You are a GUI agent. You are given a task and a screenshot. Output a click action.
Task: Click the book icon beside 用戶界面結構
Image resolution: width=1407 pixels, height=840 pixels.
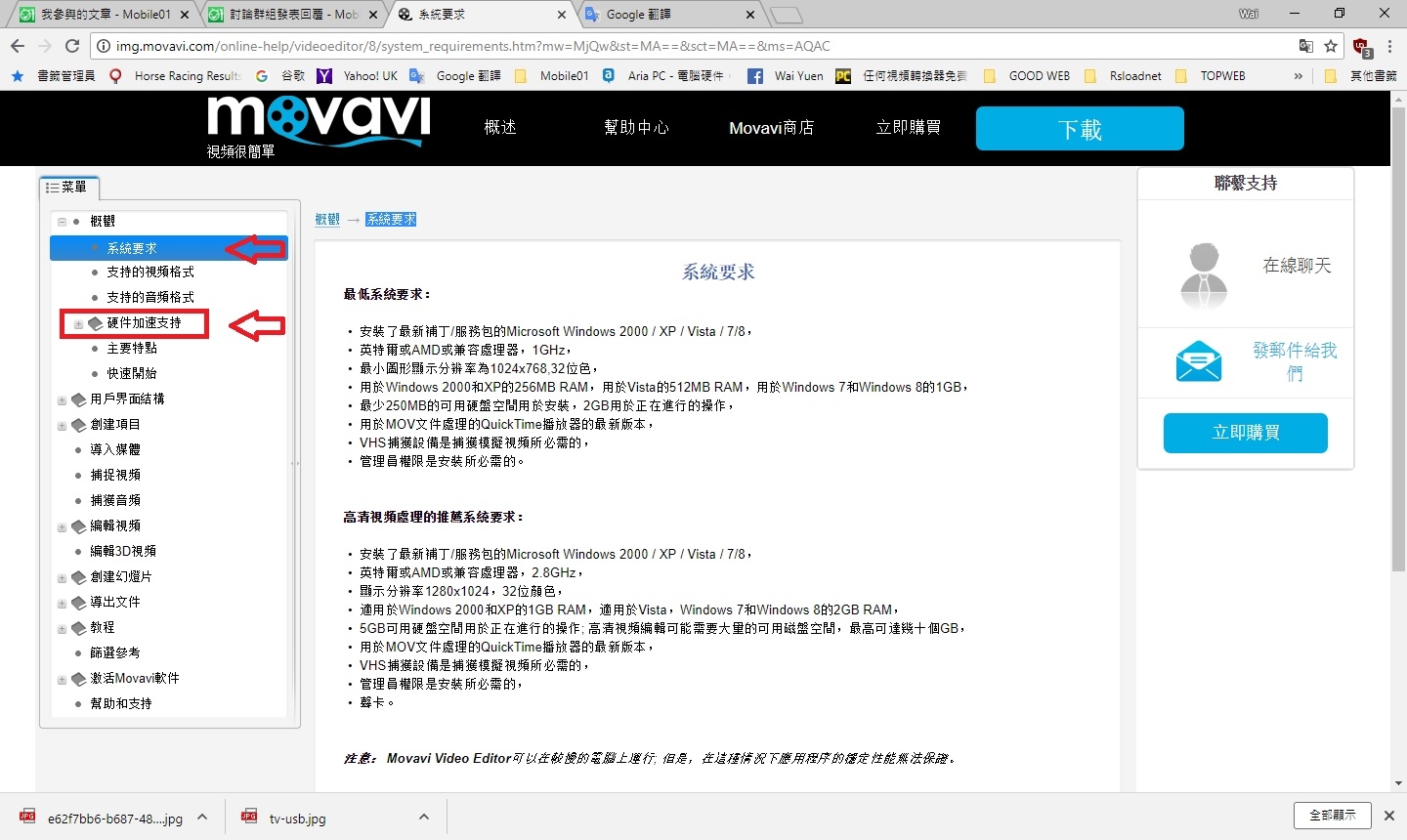pyautogui.click(x=79, y=399)
